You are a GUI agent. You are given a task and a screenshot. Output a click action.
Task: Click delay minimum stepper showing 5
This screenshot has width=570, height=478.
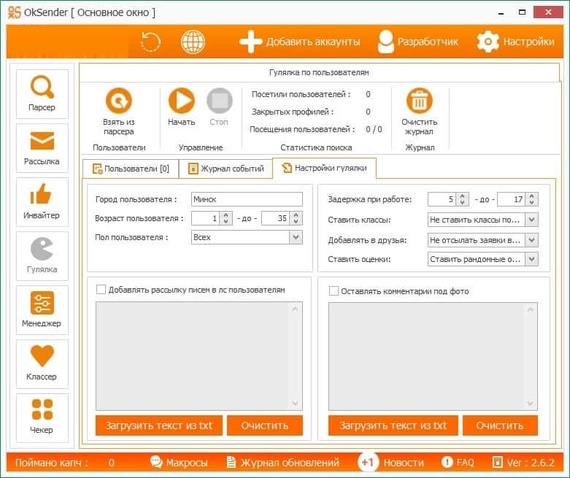coord(448,199)
